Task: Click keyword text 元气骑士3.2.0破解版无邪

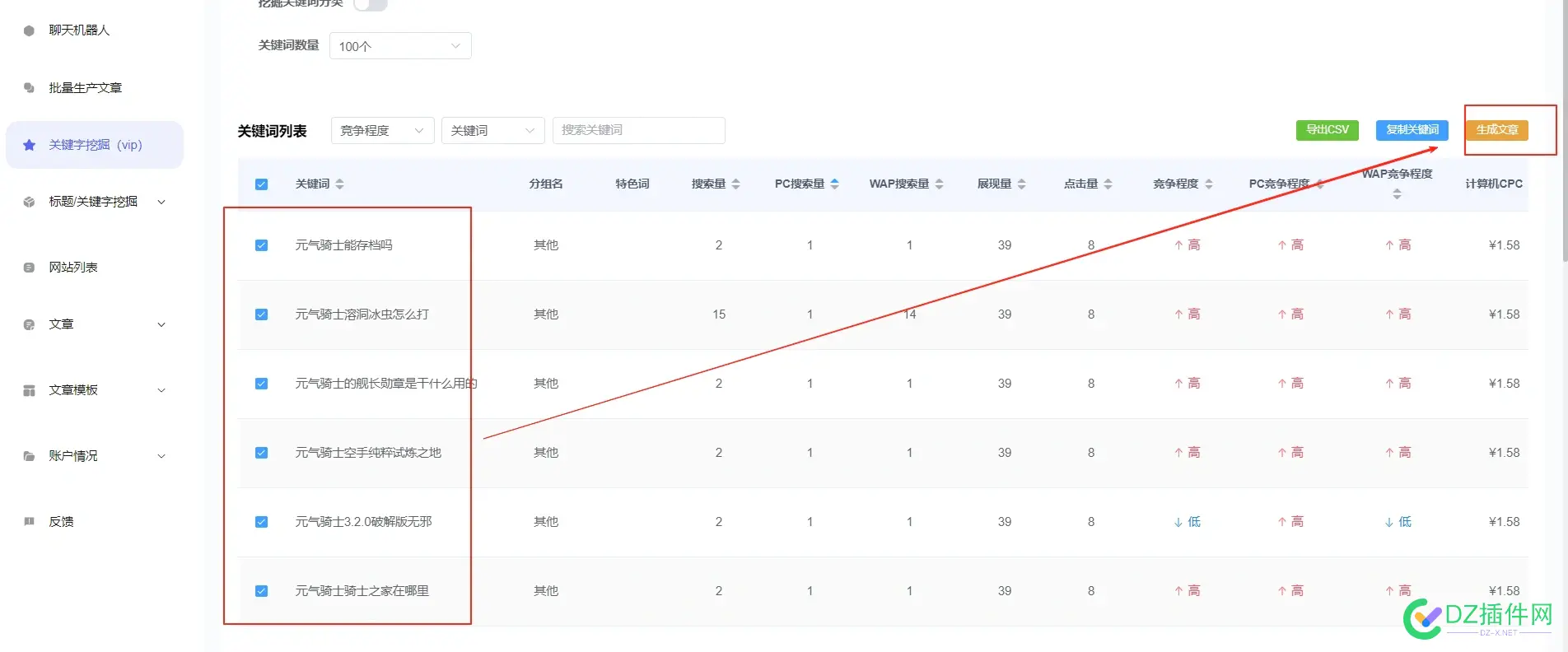Action: click(x=363, y=522)
